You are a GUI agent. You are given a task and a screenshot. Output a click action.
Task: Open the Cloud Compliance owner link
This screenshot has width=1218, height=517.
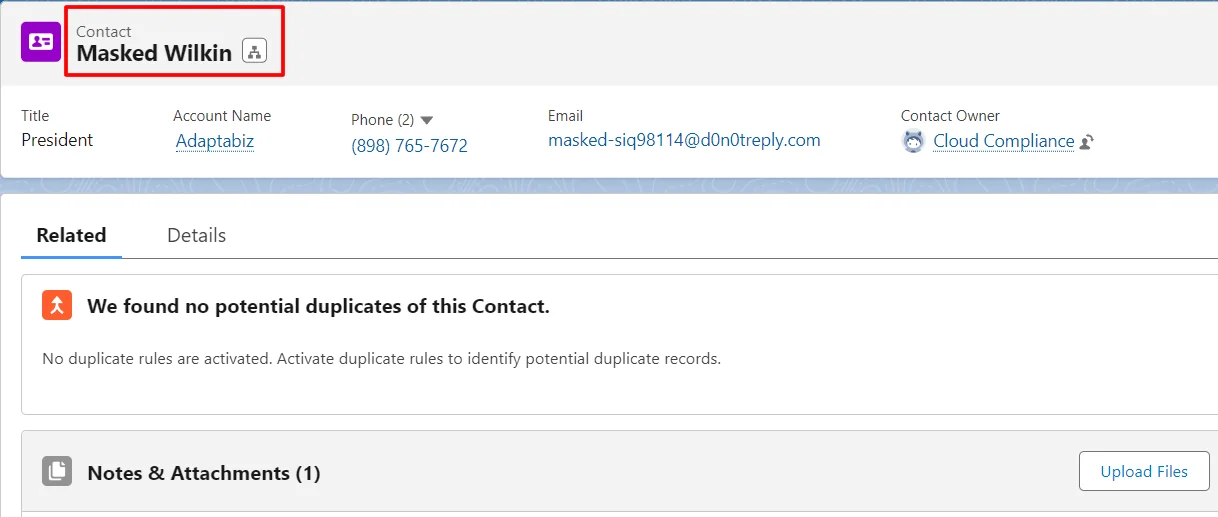1003,141
